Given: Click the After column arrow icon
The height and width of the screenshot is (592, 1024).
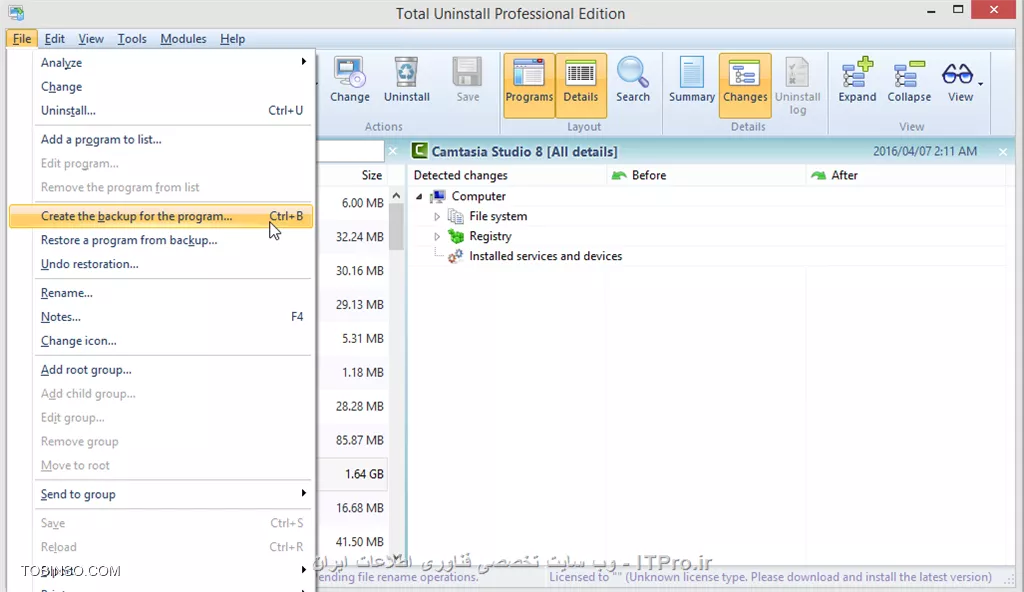Looking at the screenshot, I should click(818, 175).
